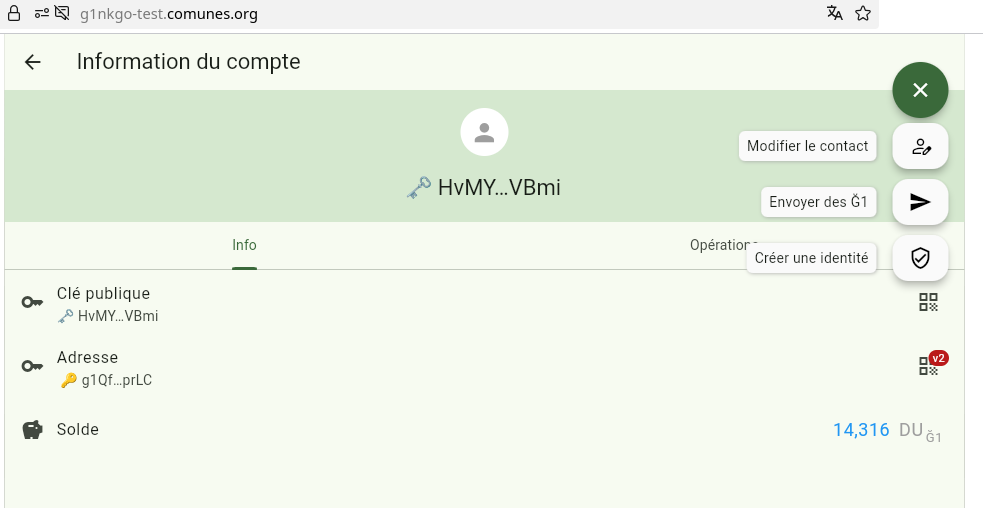The height and width of the screenshot is (508, 983).
Task: Show QR code for public key
Action: (x=928, y=303)
